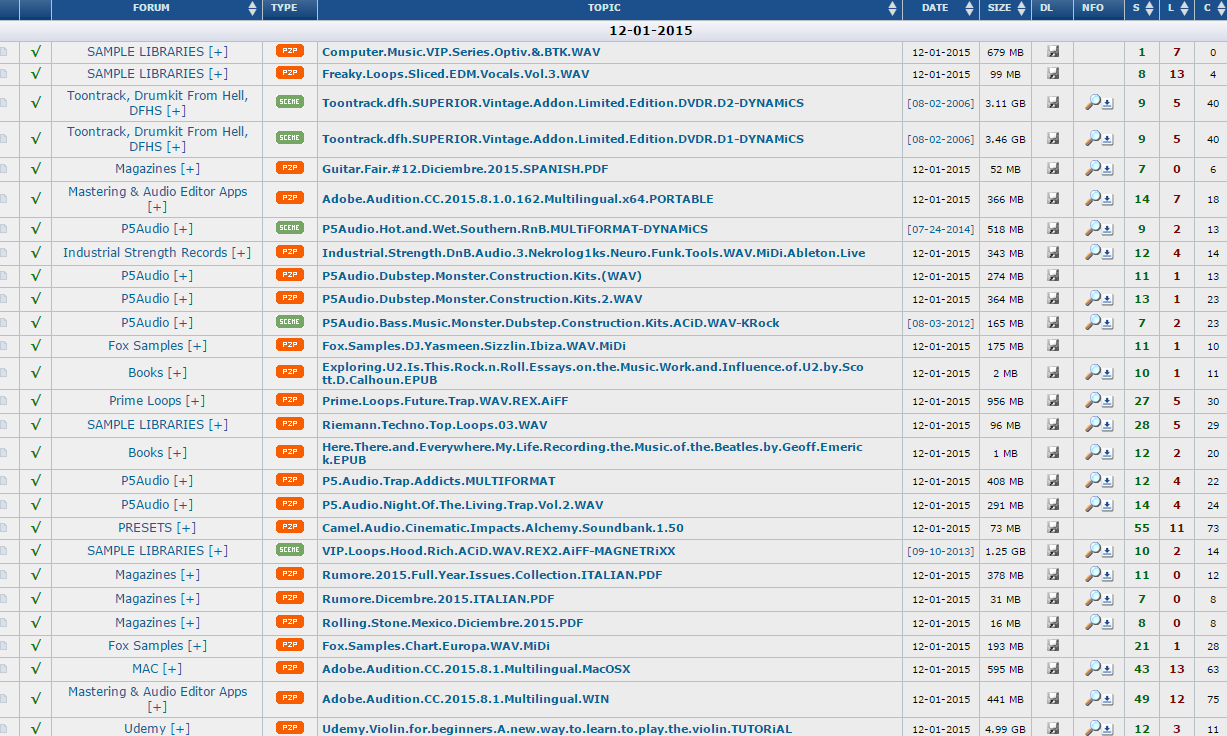The width and height of the screenshot is (1227, 736).
Task: Open the MAC forum link
Action: [x=145, y=669]
